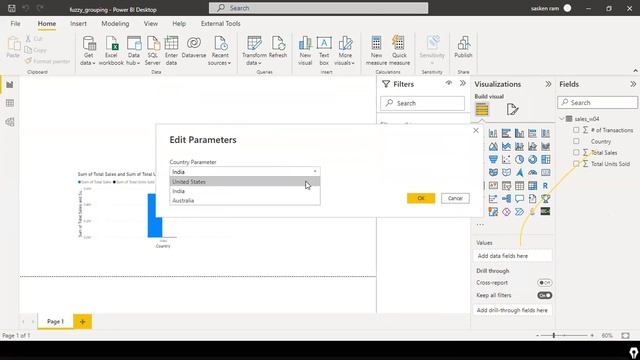The height and width of the screenshot is (360, 640).
Task: Click the Refresh button in ribbon
Action: pos(278,47)
